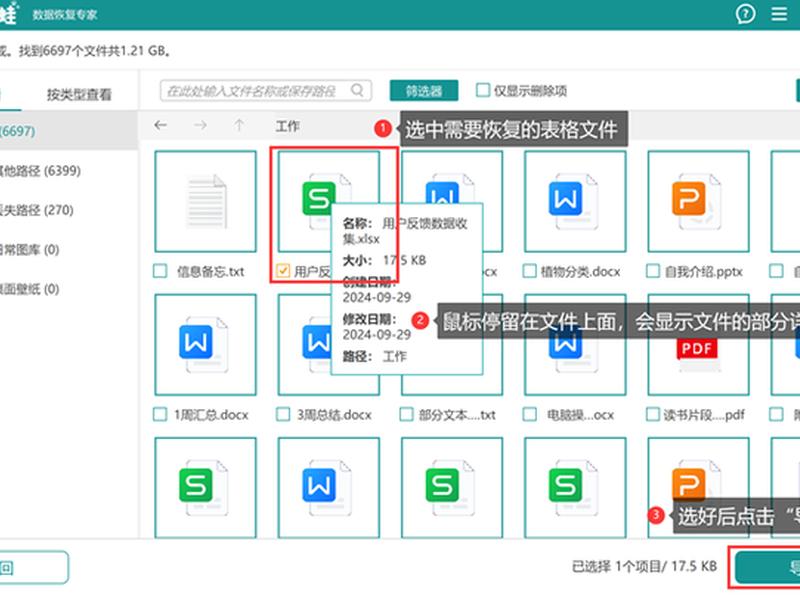Check the 部分文本...txt checkbox

[407, 414]
